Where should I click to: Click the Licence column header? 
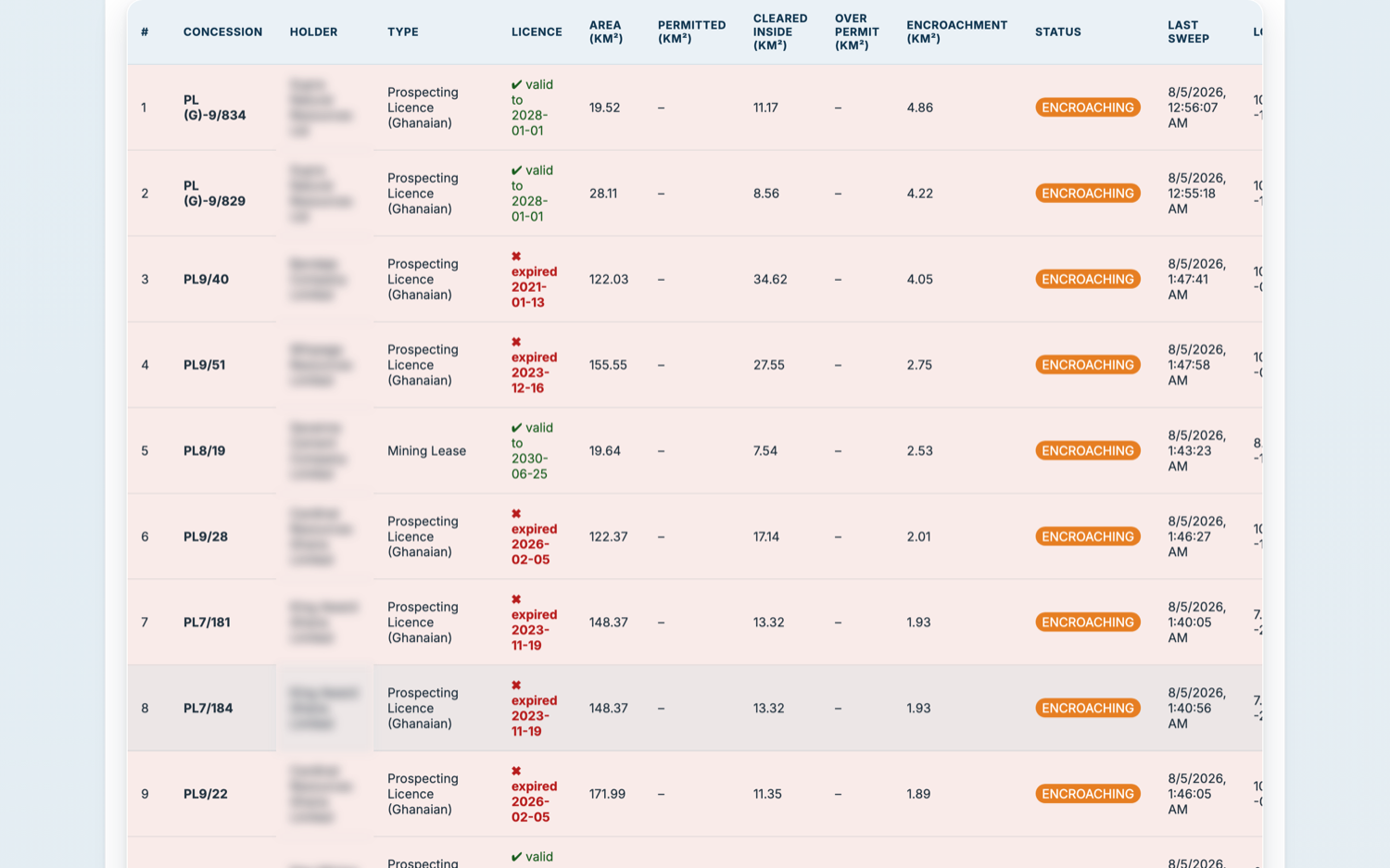[537, 31]
